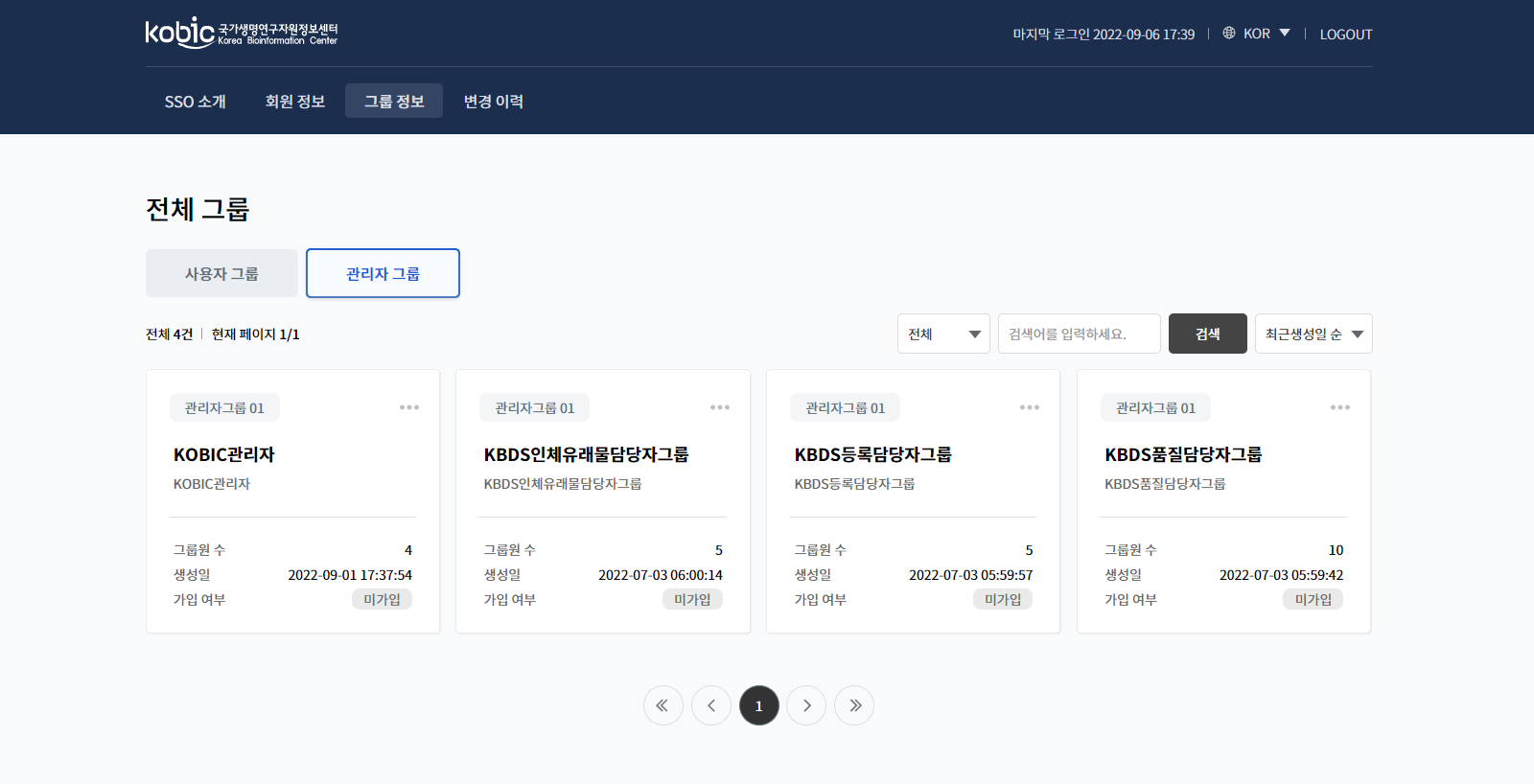Image resolution: width=1534 pixels, height=784 pixels.
Task: Open the KOR language dropdown
Action: (1267, 34)
